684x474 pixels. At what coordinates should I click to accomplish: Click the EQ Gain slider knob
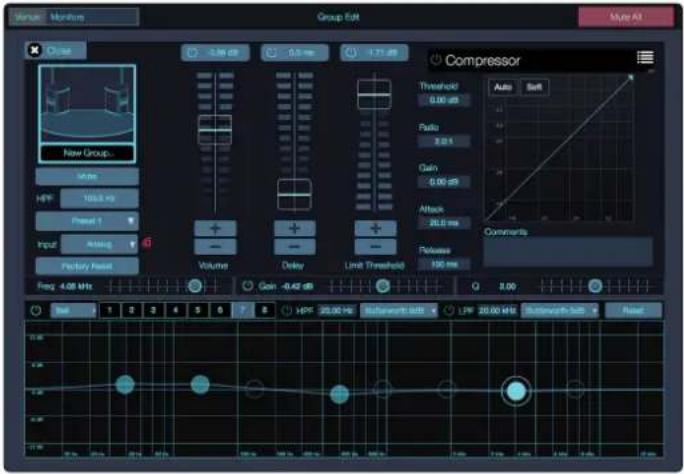coord(383,286)
